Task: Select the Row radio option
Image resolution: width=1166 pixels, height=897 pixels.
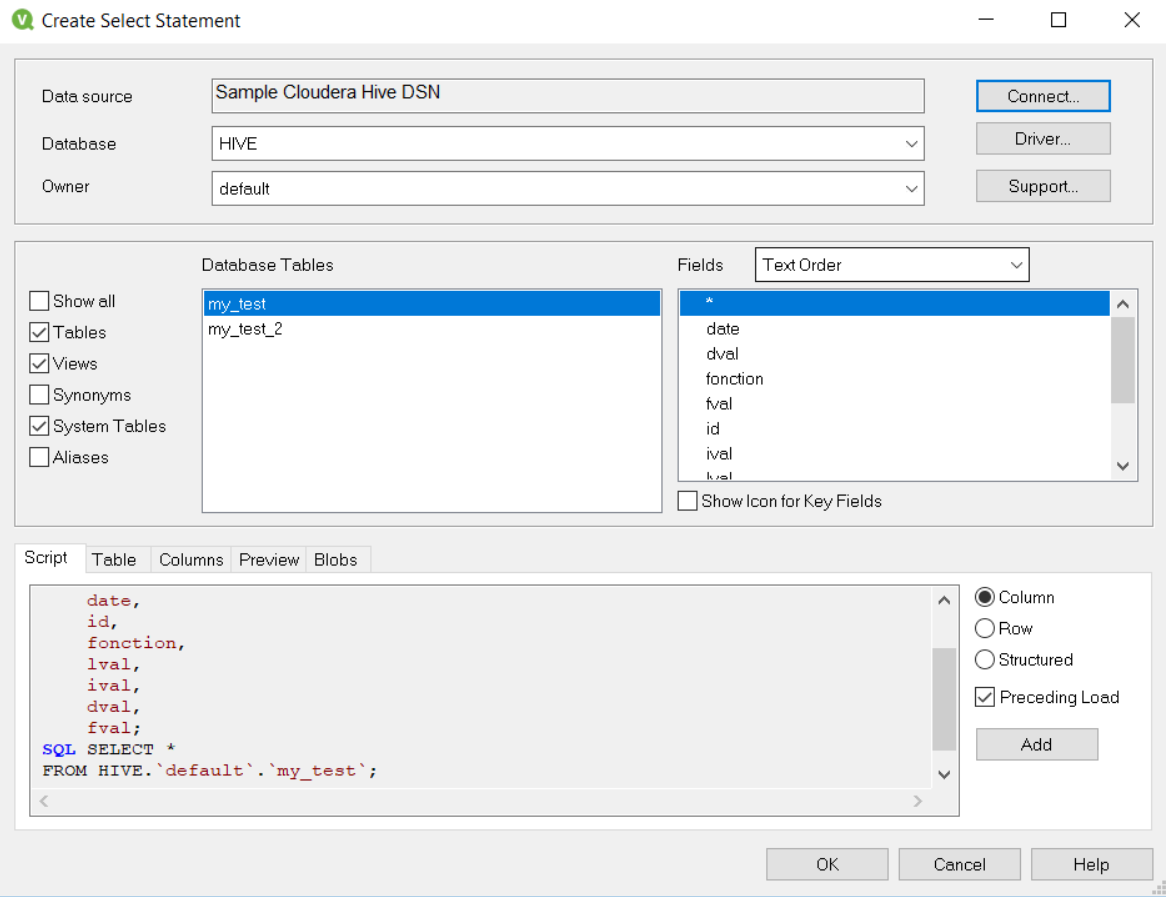Action: click(985, 628)
